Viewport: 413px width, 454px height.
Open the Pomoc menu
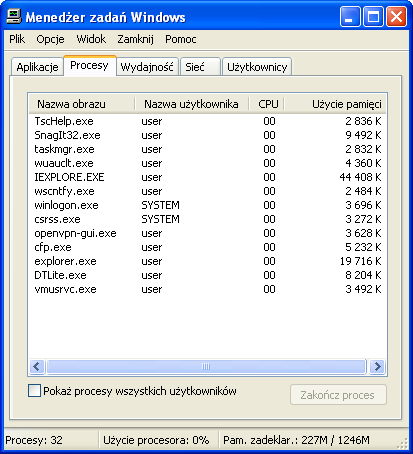click(181, 39)
